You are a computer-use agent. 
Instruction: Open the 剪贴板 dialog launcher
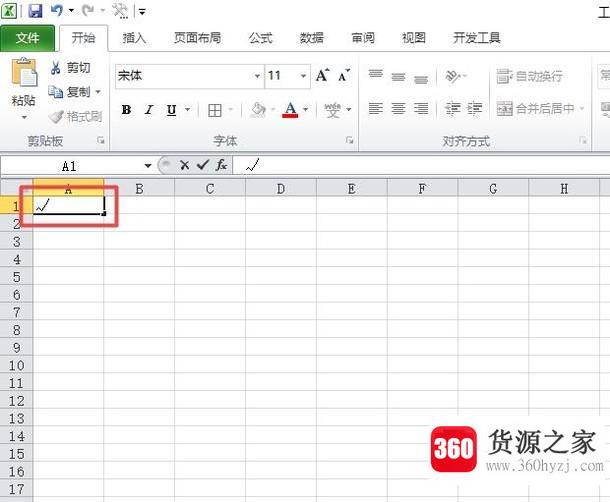tap(101, 140)
